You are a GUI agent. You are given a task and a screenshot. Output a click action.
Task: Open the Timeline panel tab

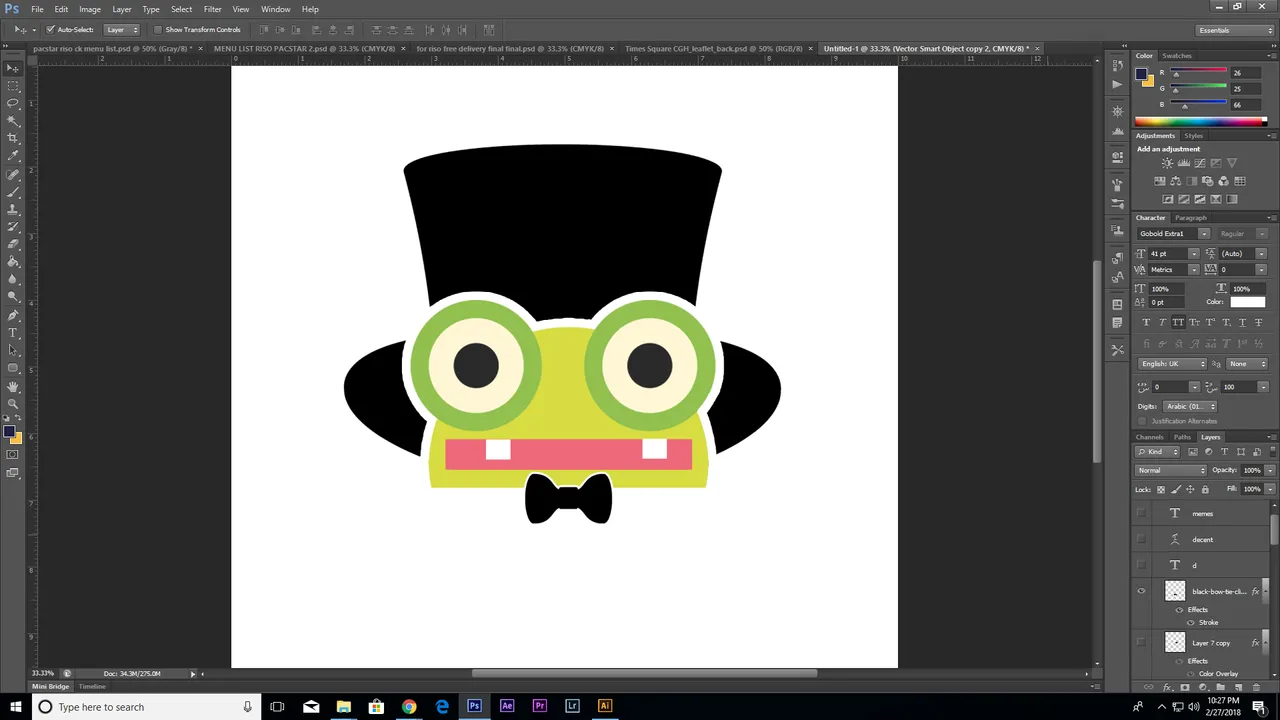[x=92, y=687]
